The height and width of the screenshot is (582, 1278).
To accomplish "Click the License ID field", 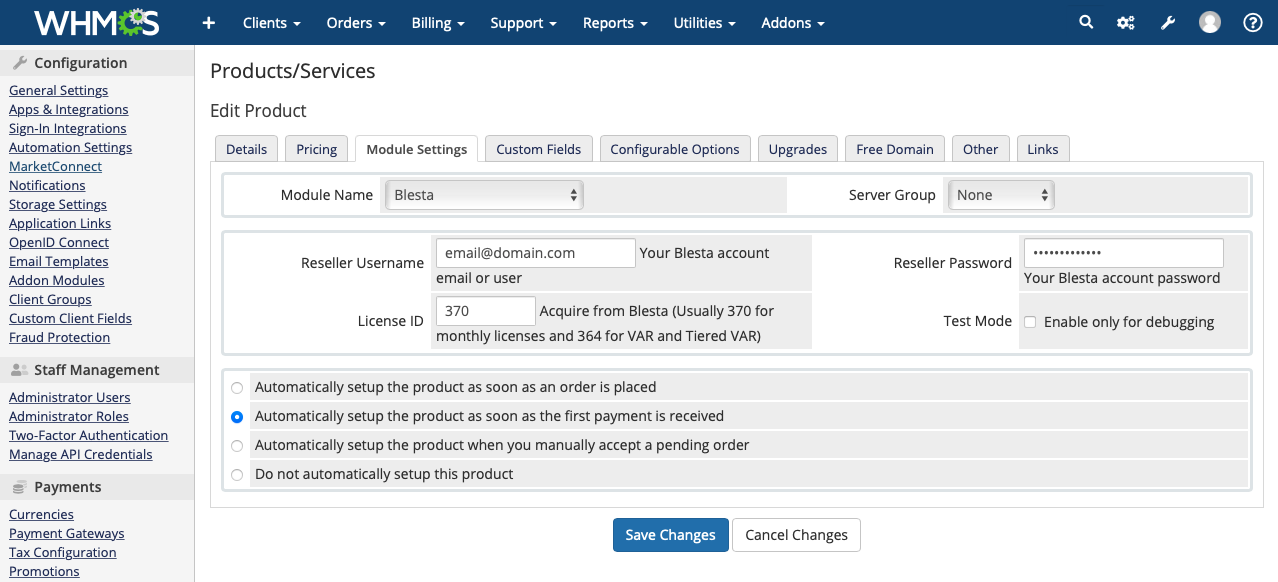I will point(486,311).
